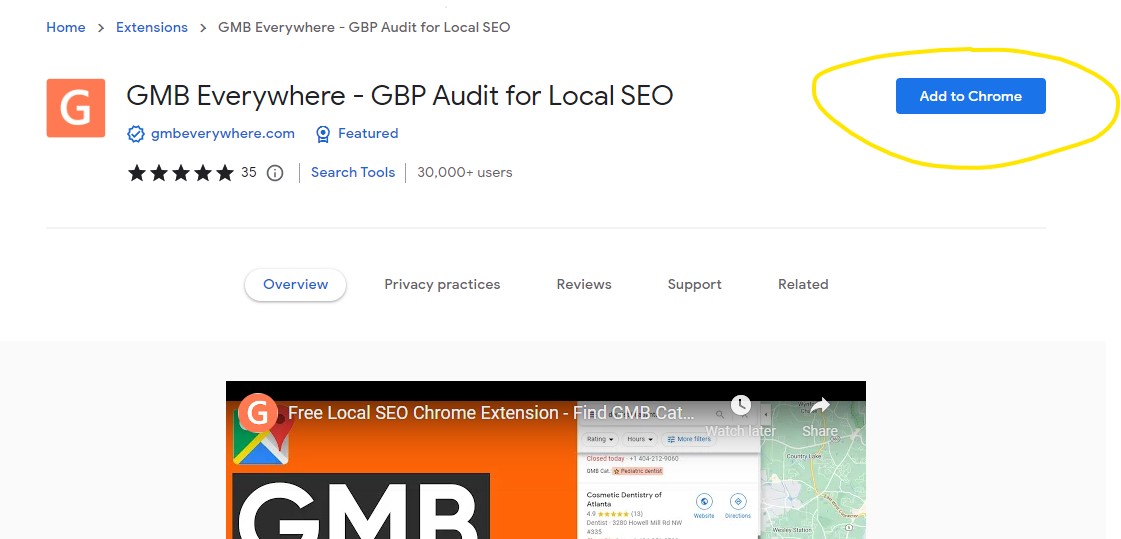Click the video channel avatar icon
The image size is (1121, 539).
[x=257, y=412]
